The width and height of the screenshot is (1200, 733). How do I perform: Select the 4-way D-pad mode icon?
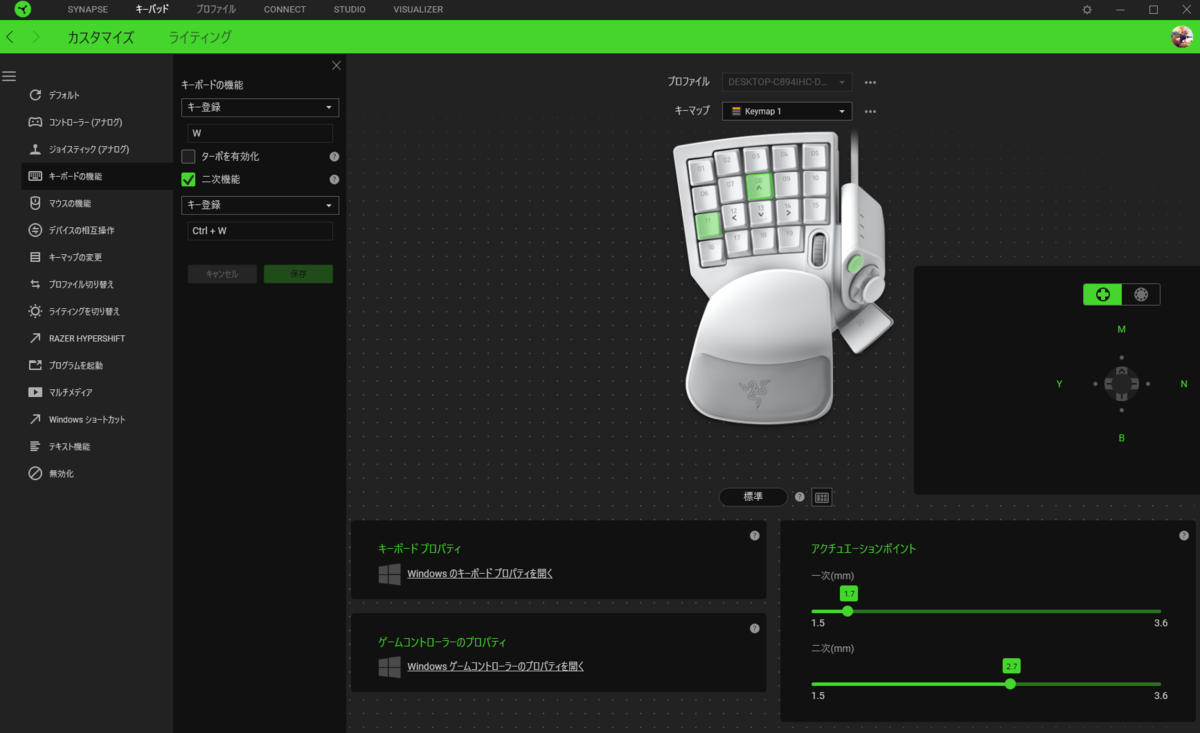pyautogui.click(x=1103, y=294)
